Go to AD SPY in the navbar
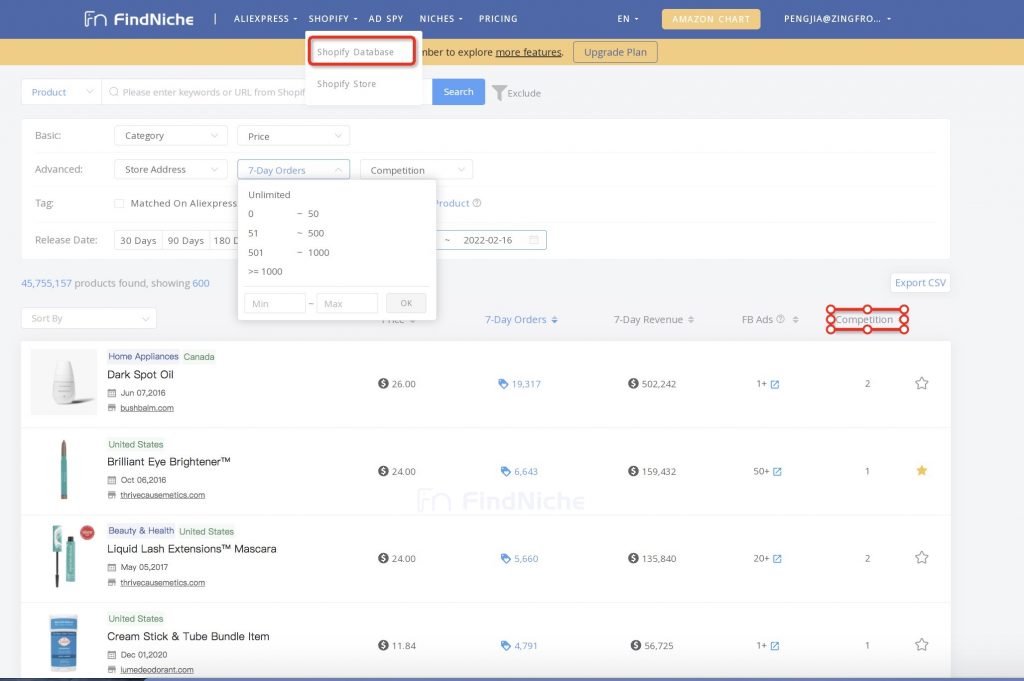The width and height of the screenshot is (1024, 681). tap(385, 19)
